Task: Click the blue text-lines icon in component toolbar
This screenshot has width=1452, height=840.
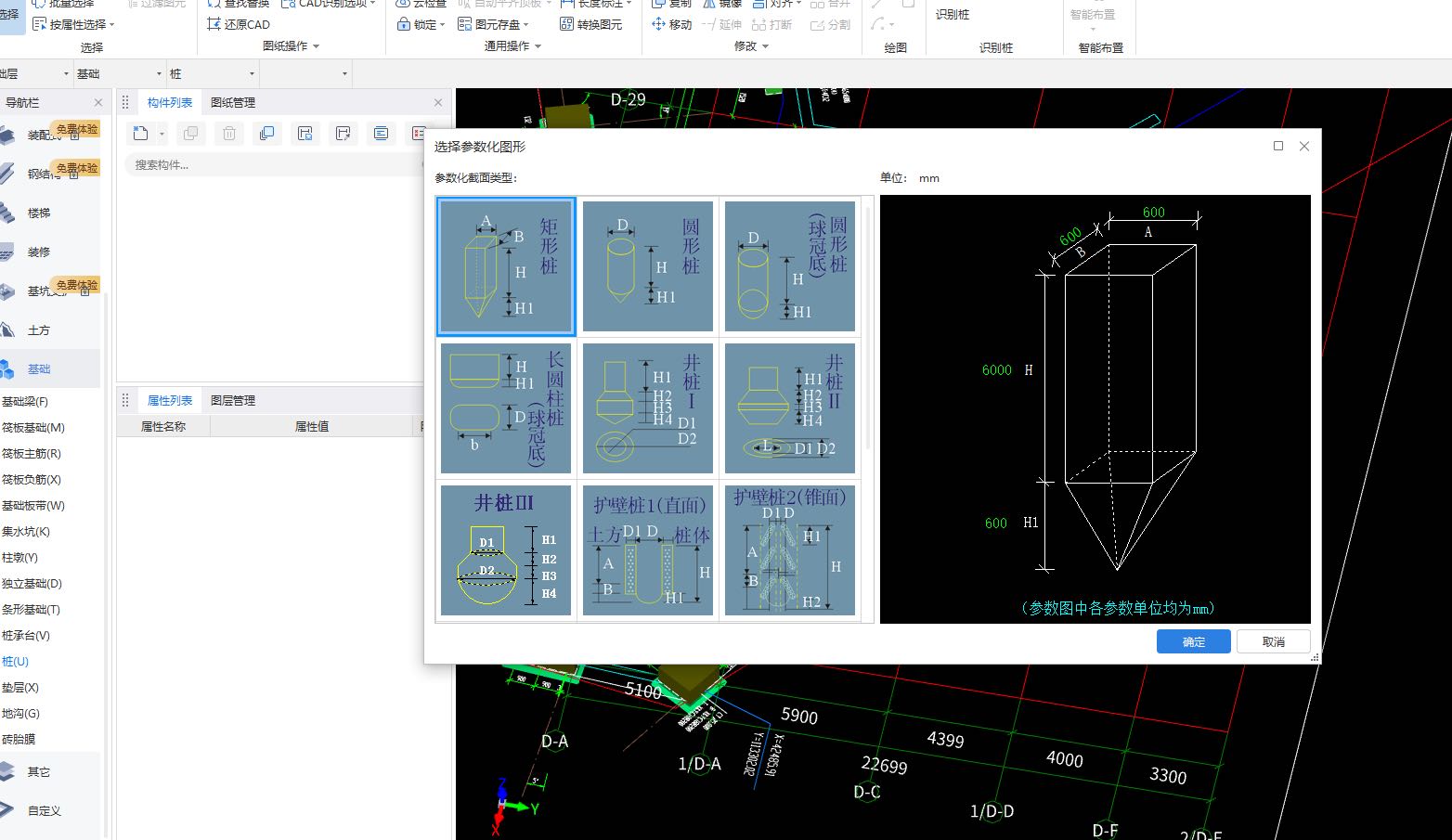Action: point(381,134)
